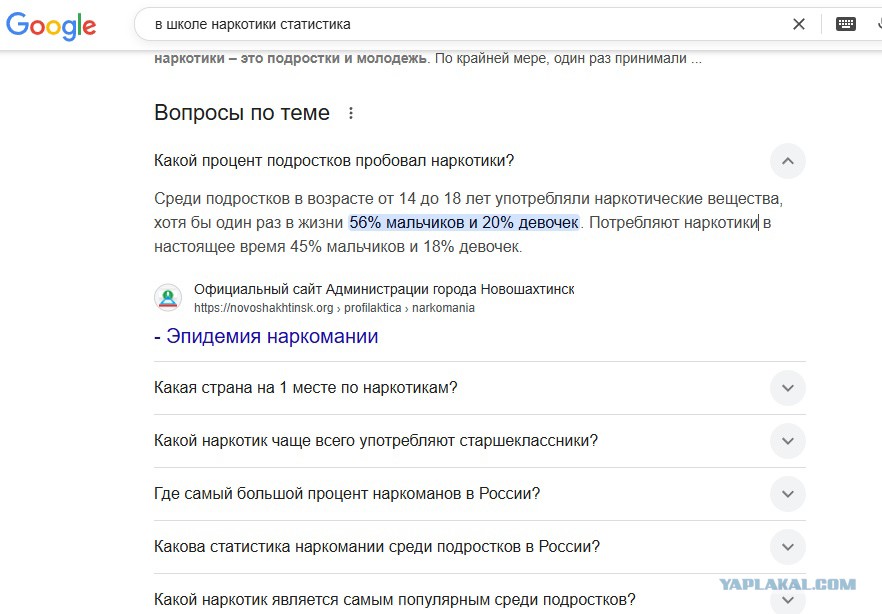Click the chevron arrow next to Где самый большой процент
Screen dimensions: 882x614
pyautogui.click(x=788, y=494)
